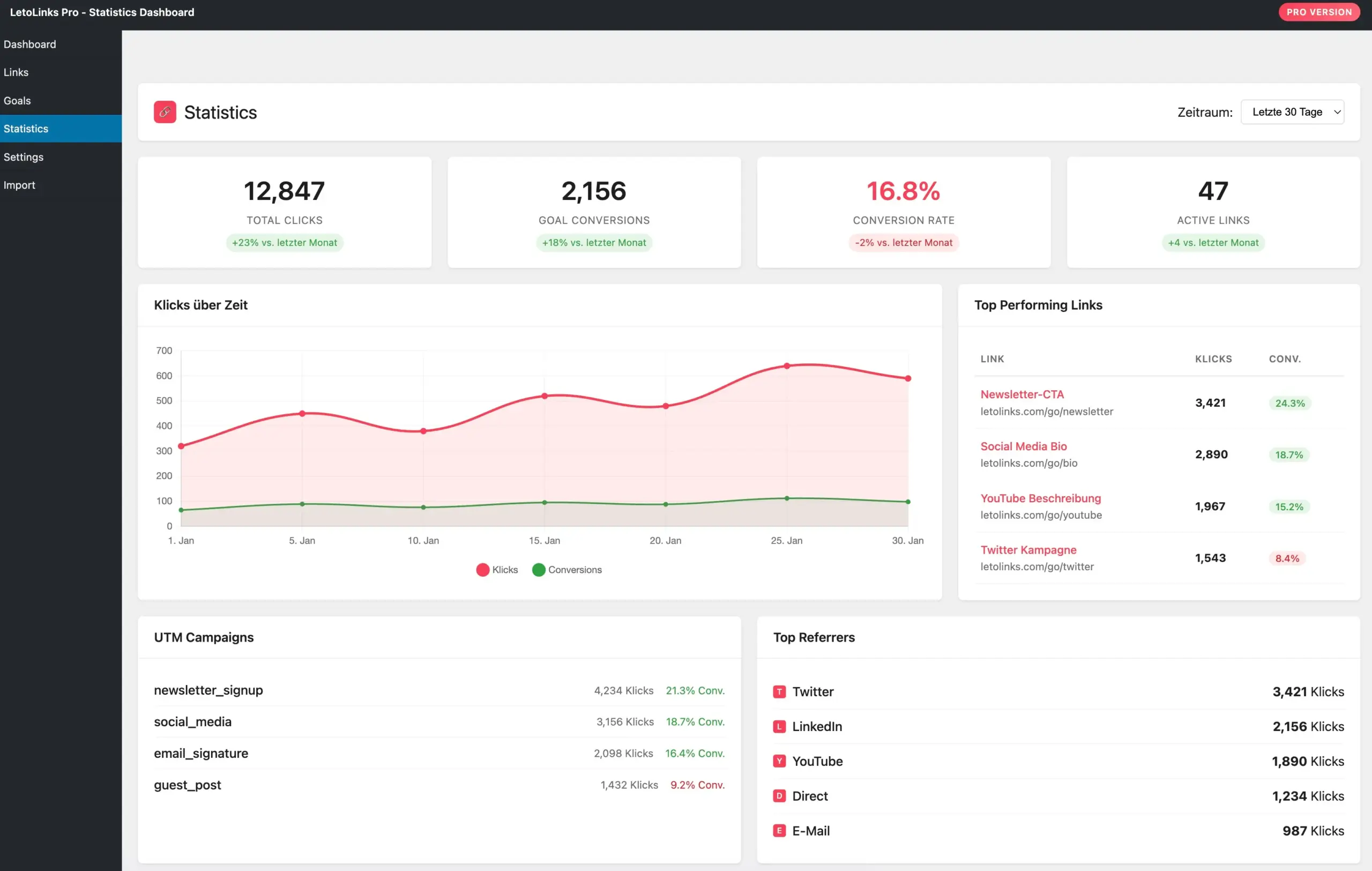Click the green Conversions legend dot
This screenshot has height=871, width=1372.
click(539, 570)
